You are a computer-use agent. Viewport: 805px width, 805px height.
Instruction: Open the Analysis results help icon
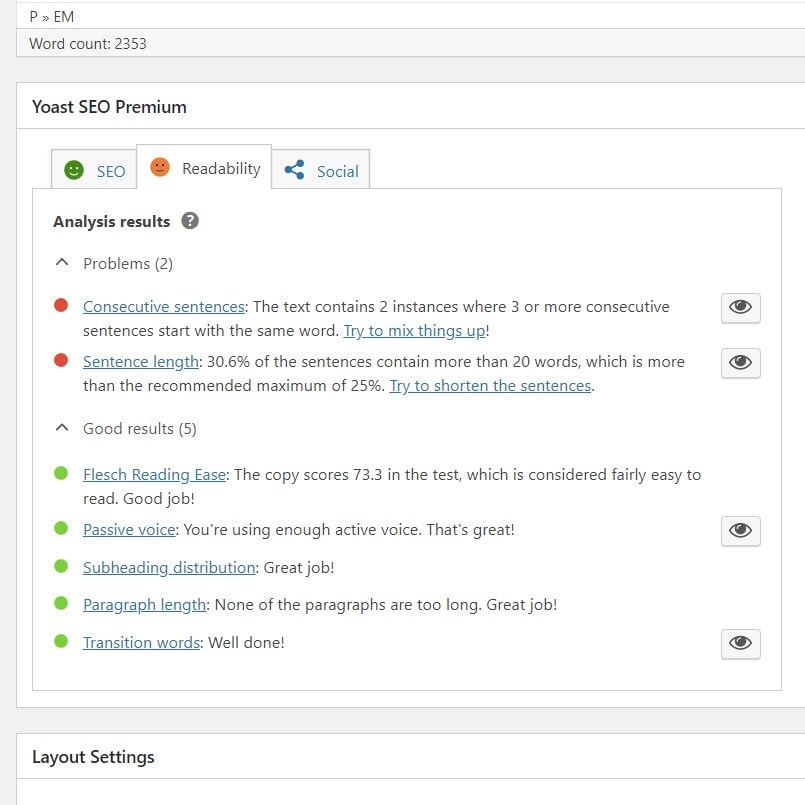pos(190,221)
